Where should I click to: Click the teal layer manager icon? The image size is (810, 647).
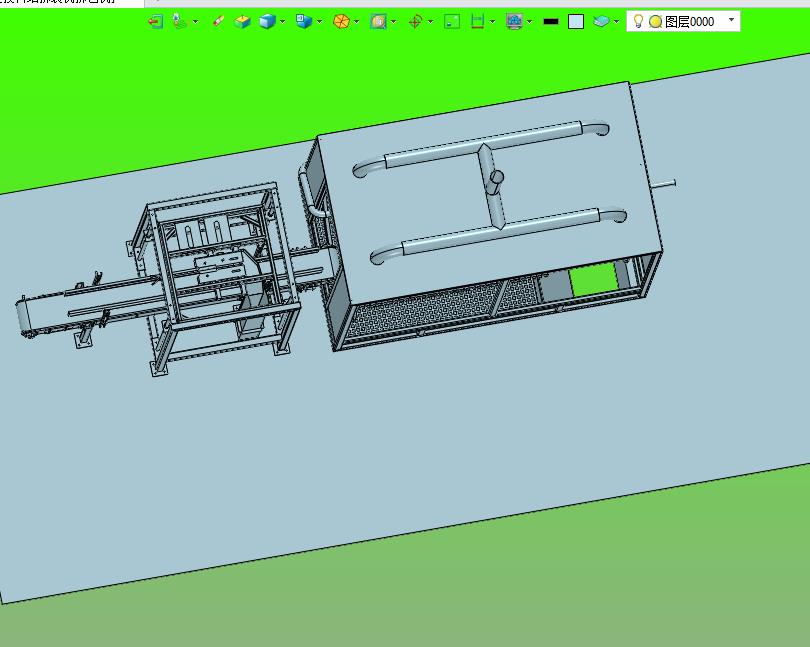(x=601, y=21)
